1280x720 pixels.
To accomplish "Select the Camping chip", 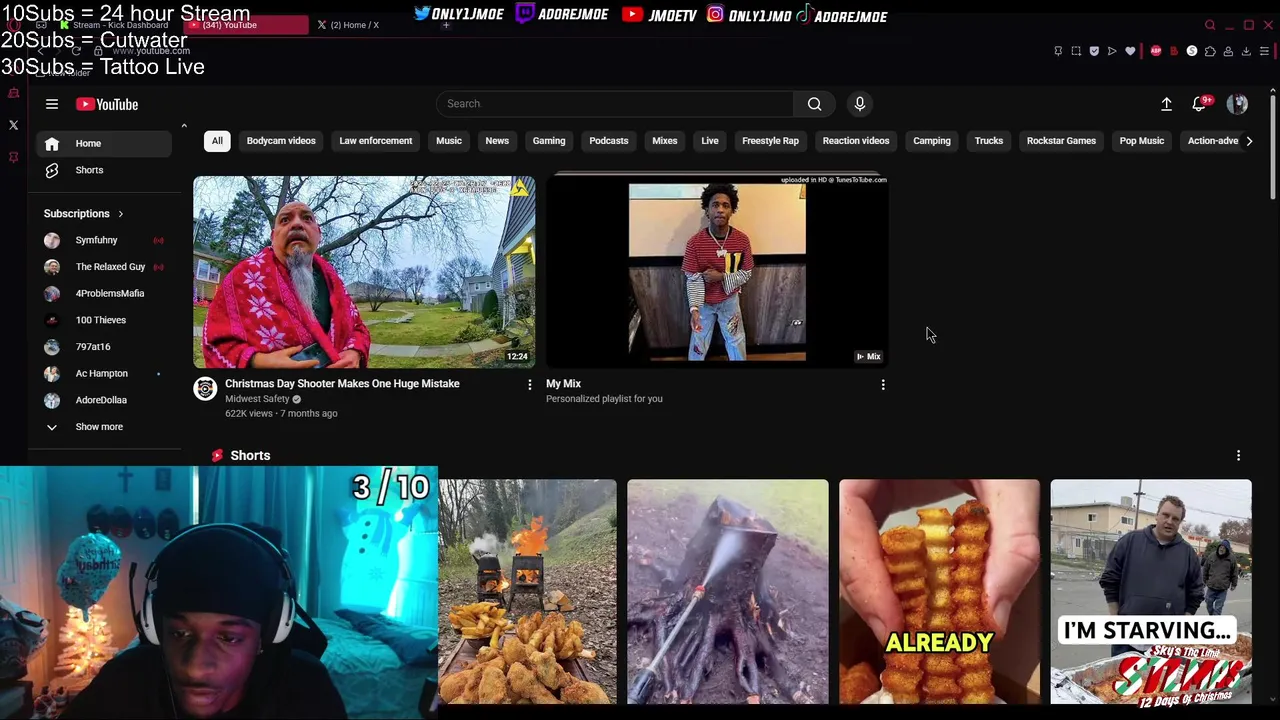I will (932, 141).
